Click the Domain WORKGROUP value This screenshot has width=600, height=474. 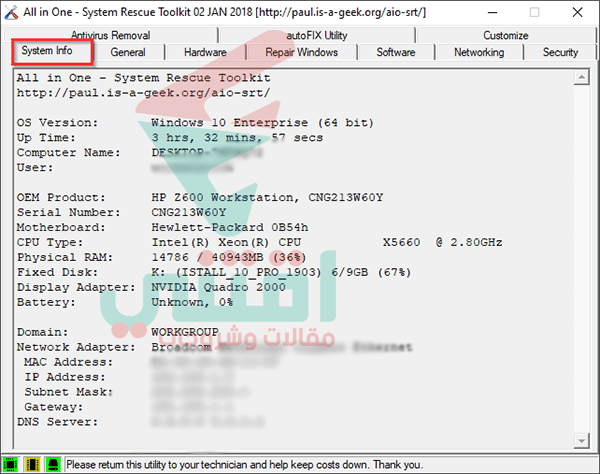pyautogui.click(x=185, y=332)
